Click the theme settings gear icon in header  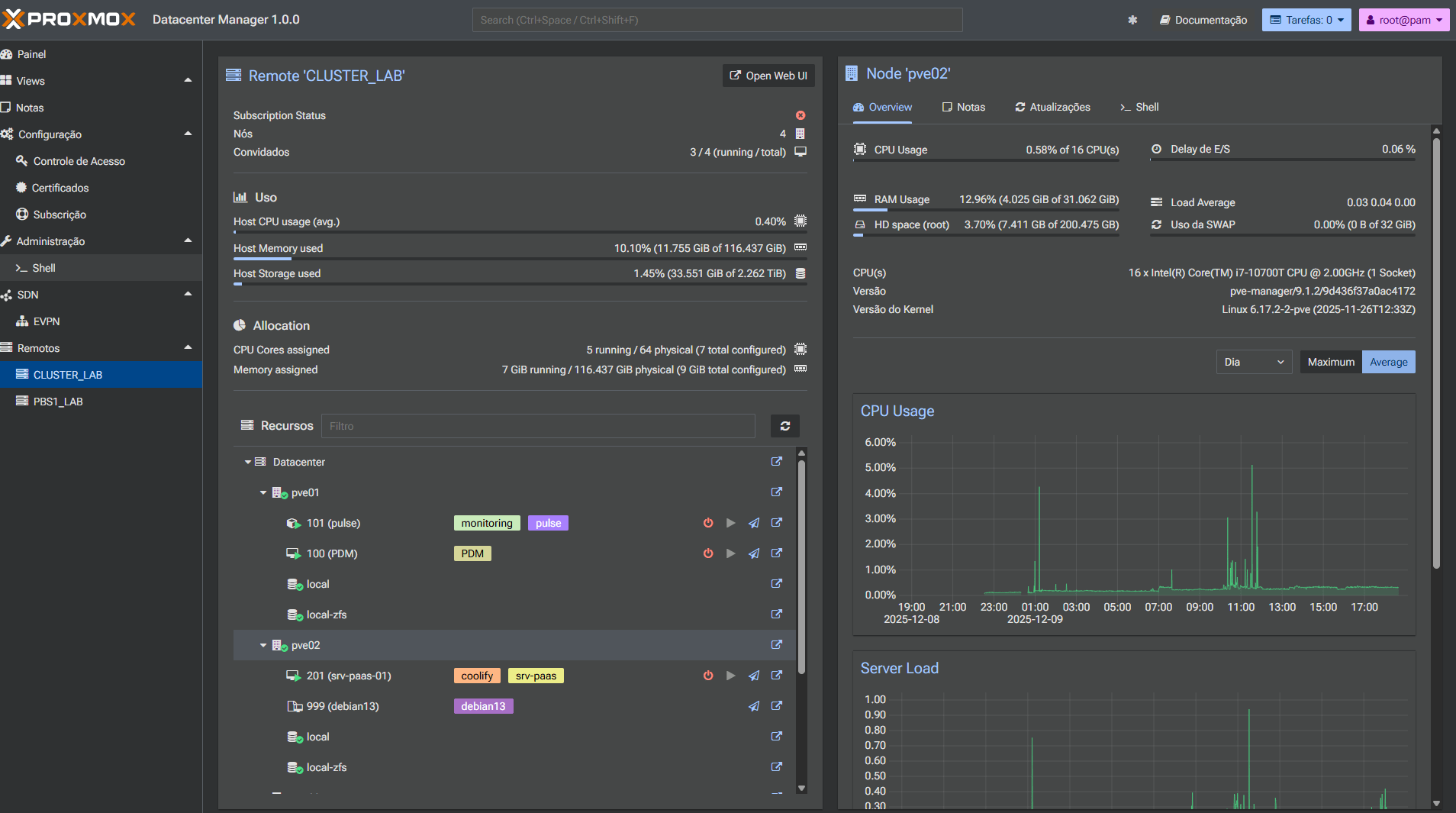click(x=1132, y=20)
